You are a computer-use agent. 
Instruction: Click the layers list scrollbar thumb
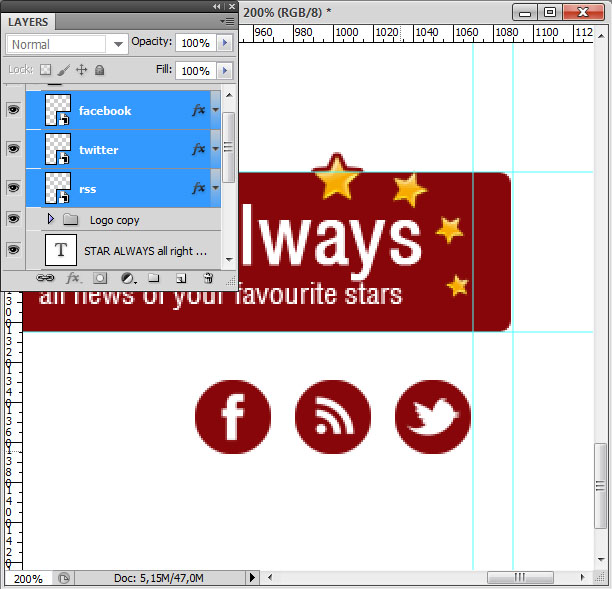(x=229, y=147)
